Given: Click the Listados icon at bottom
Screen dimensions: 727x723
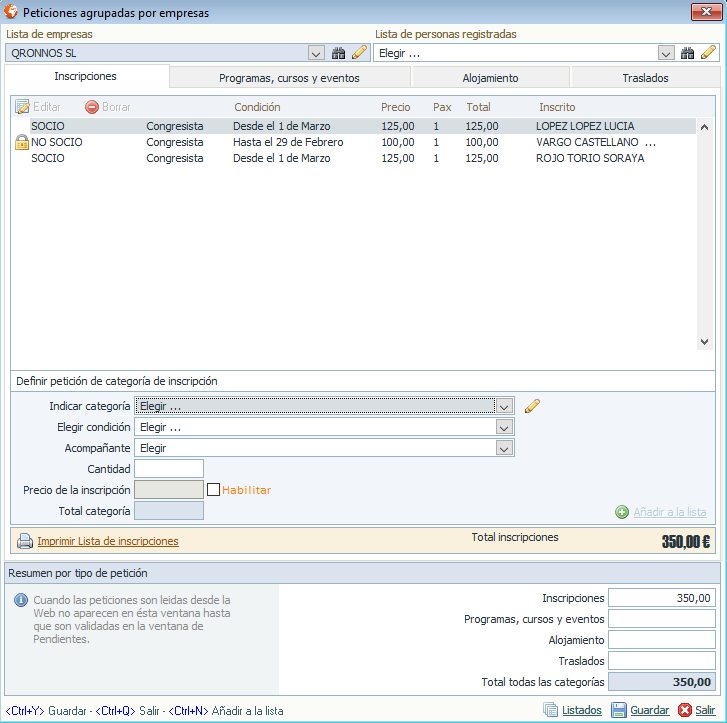Looking at the screenshot, I should point(549,710).
